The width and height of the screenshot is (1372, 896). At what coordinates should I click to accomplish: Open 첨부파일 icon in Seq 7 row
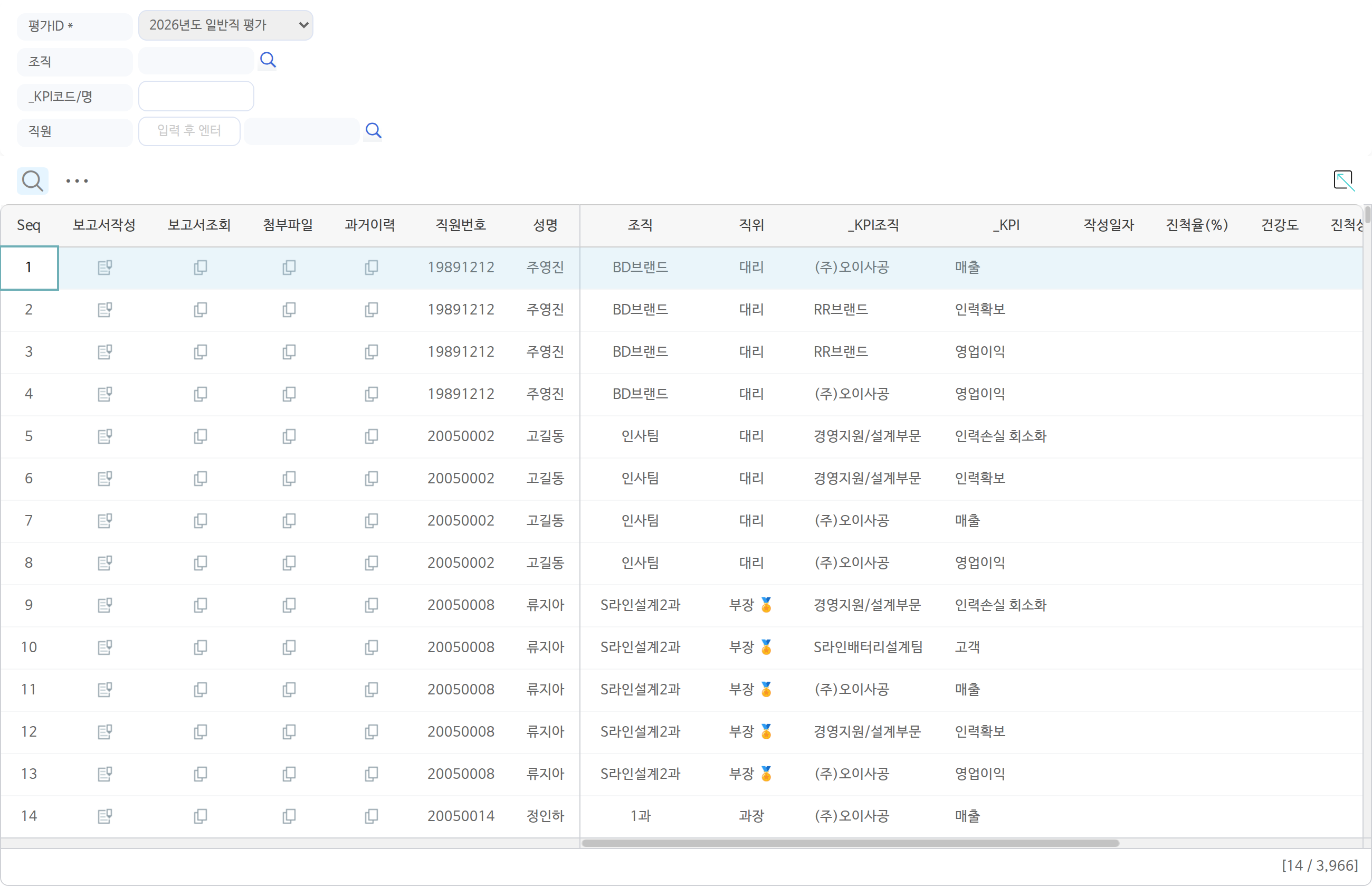coord(289,521)
